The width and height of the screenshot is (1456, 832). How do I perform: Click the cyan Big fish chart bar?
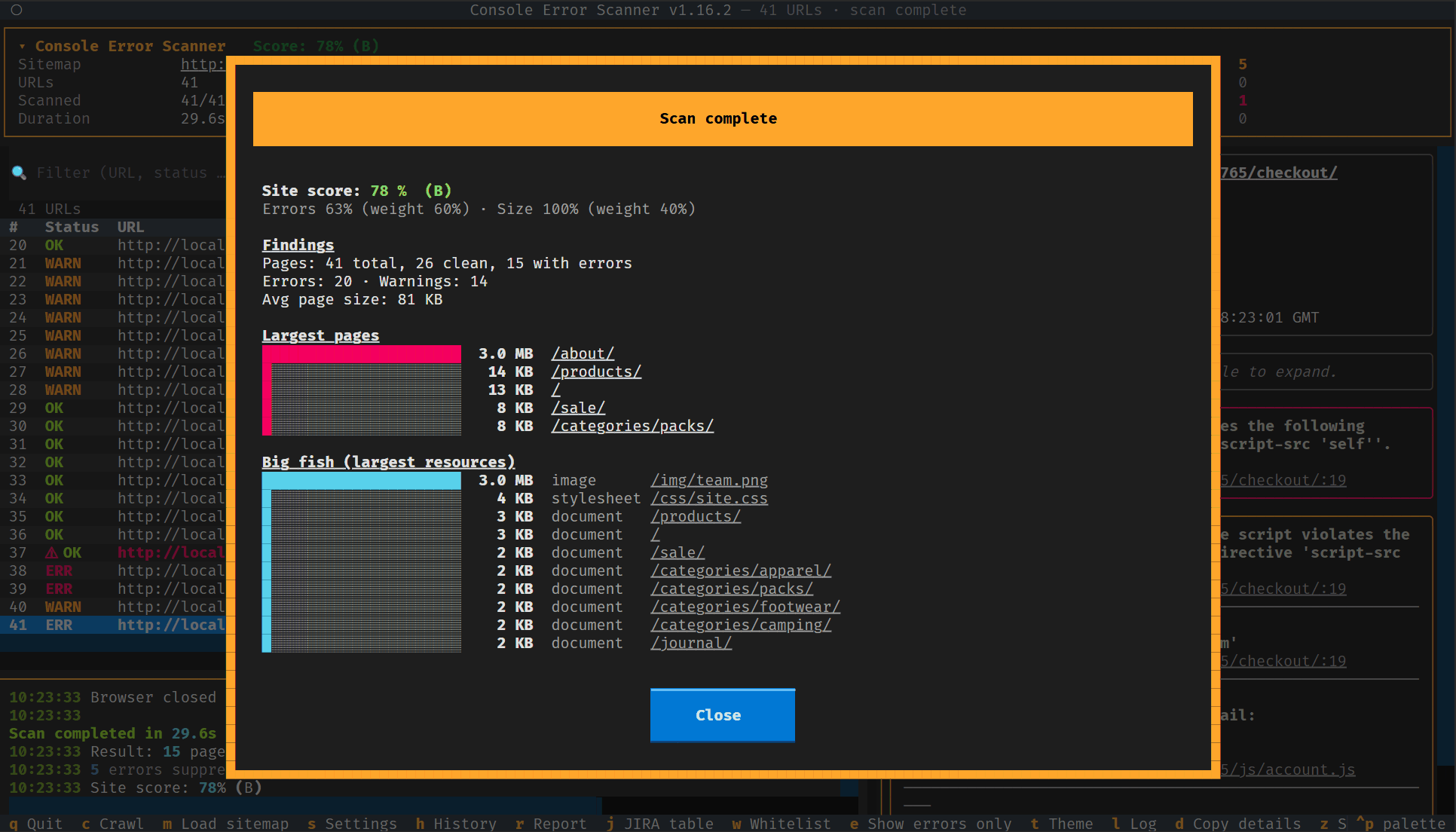[x=362, y=481]
